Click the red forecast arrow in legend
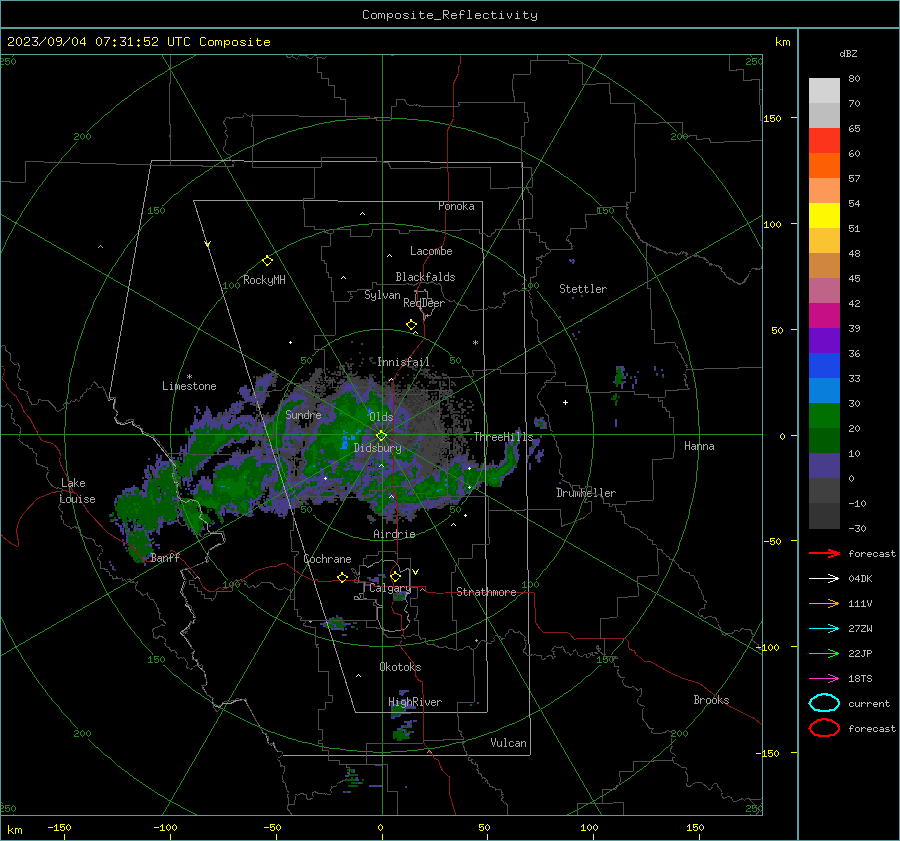 [824, 553]
